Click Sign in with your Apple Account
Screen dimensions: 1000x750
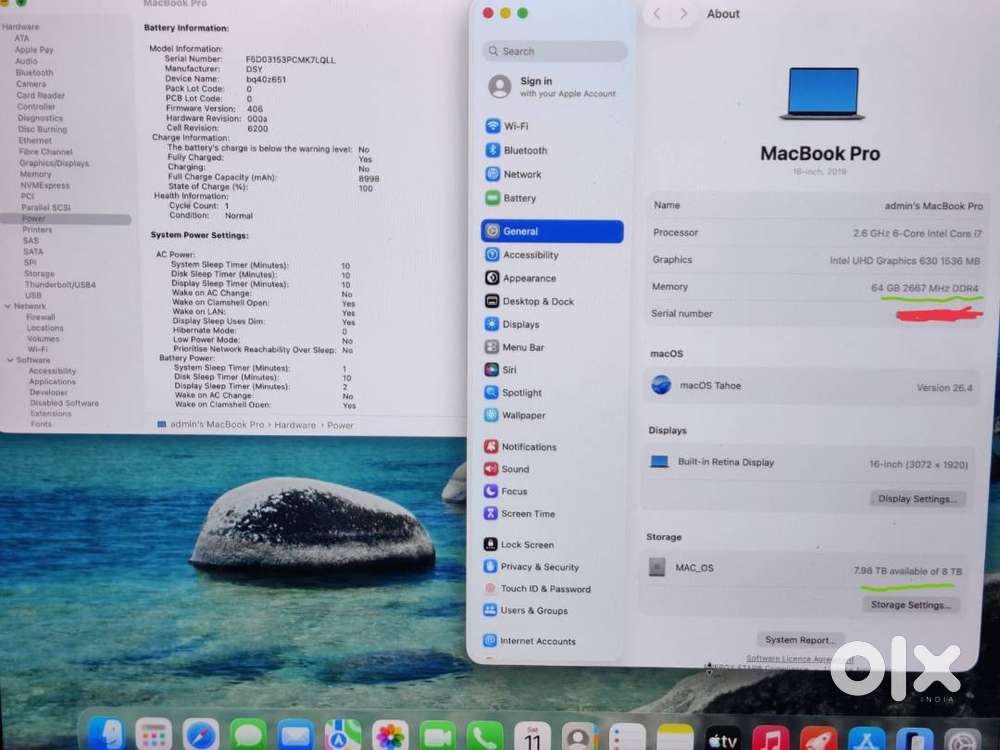552,87
